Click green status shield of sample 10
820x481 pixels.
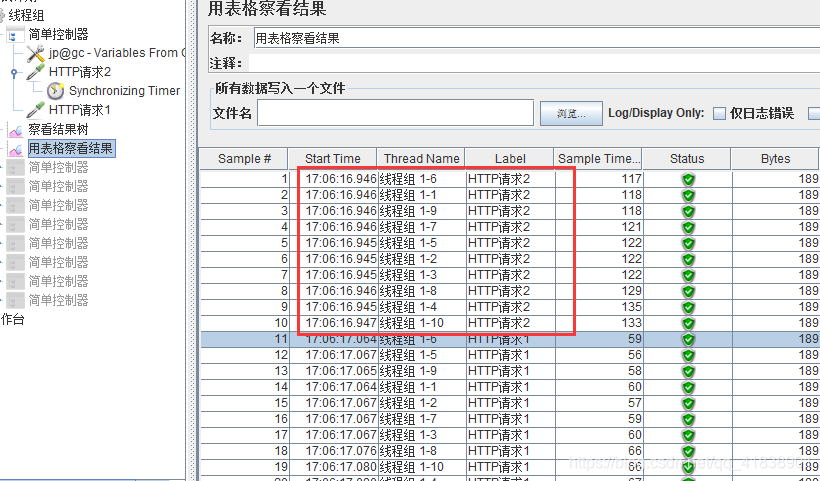pos(688,323)
